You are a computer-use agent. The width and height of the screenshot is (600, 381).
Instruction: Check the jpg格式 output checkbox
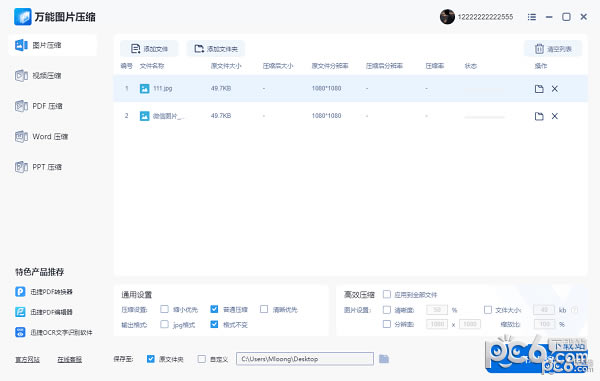(165, 324)
